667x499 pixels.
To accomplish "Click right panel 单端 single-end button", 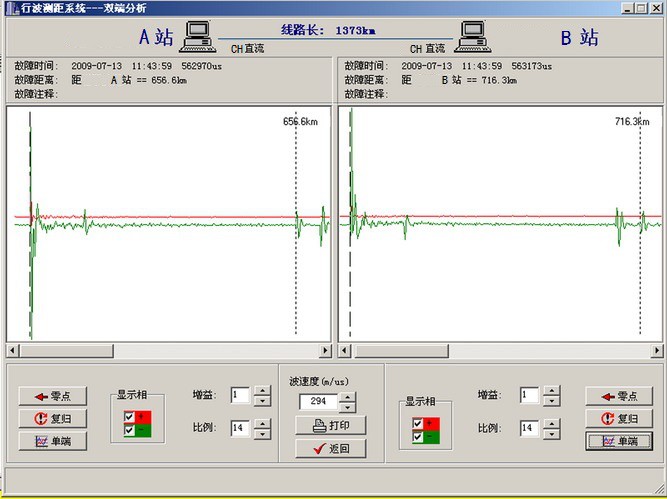I will 619,441.
